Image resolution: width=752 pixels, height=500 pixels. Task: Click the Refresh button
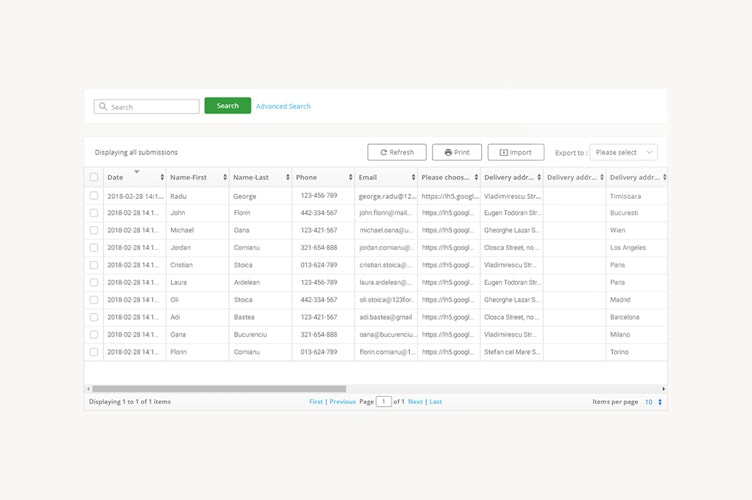coord(397,153)
